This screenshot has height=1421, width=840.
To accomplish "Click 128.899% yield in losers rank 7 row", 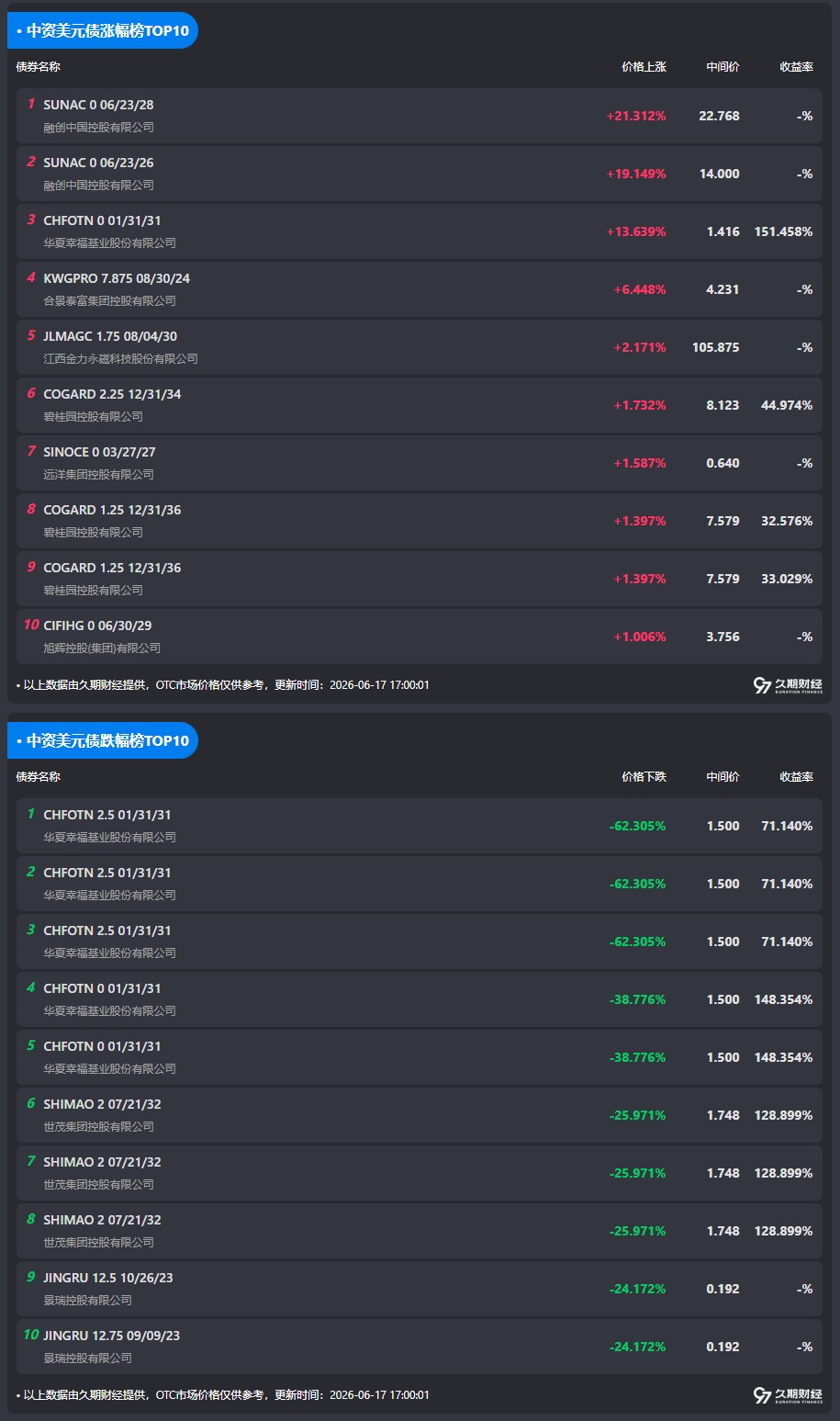I will [783, 1173].
